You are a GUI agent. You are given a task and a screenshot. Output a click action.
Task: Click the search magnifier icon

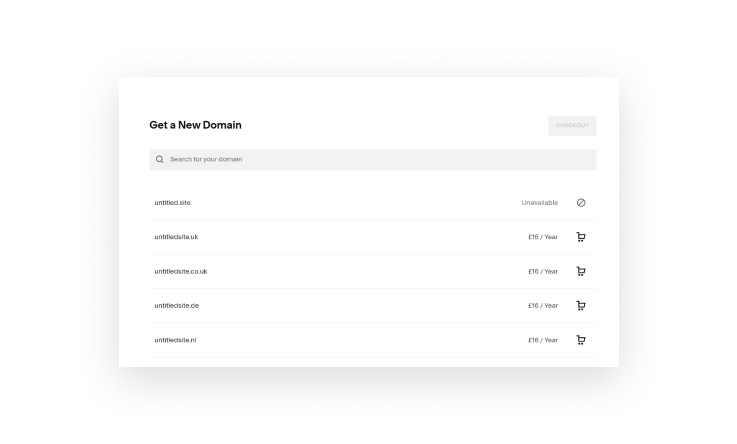160,159
